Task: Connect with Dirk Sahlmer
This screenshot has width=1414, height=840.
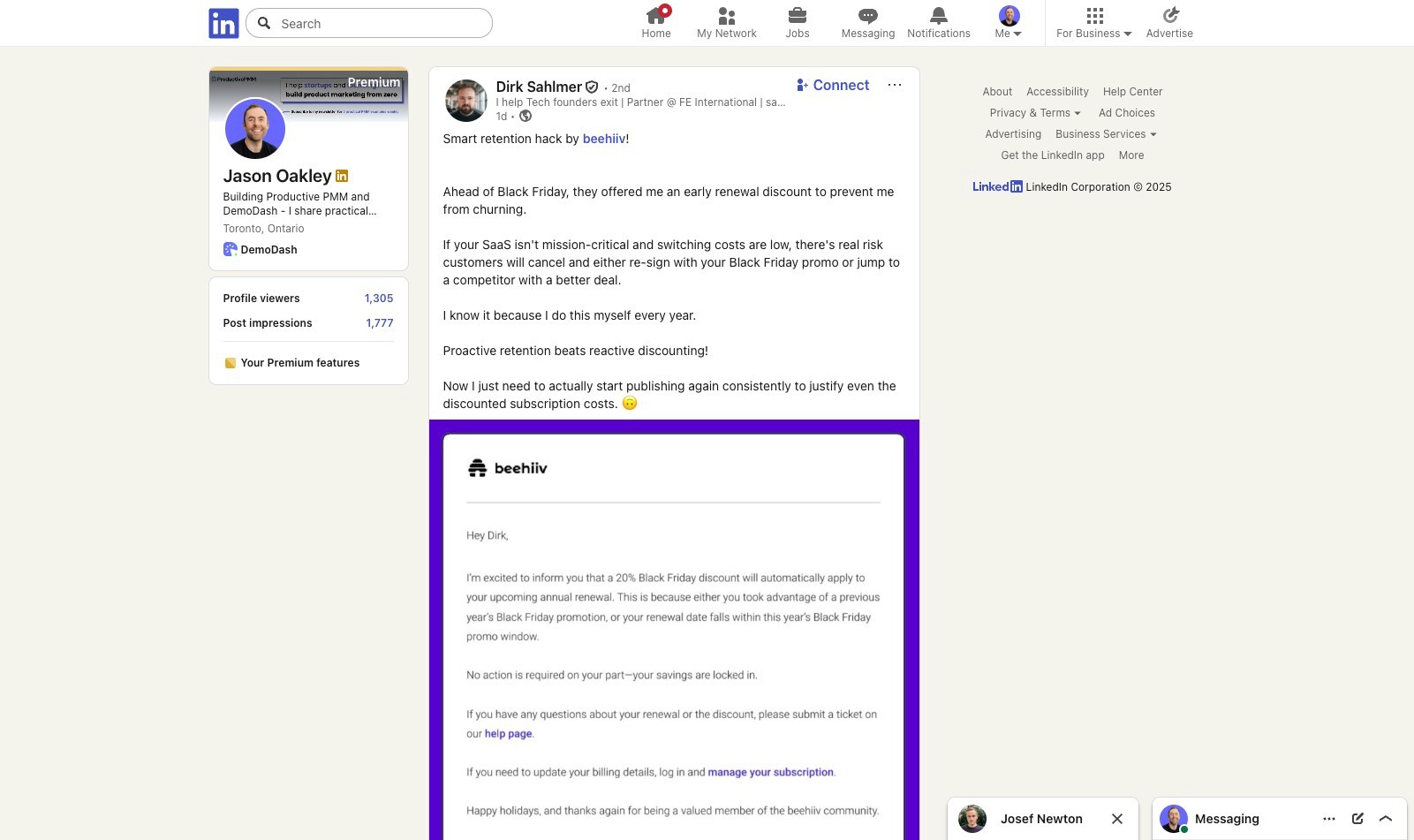Action: tap(833, 85)
